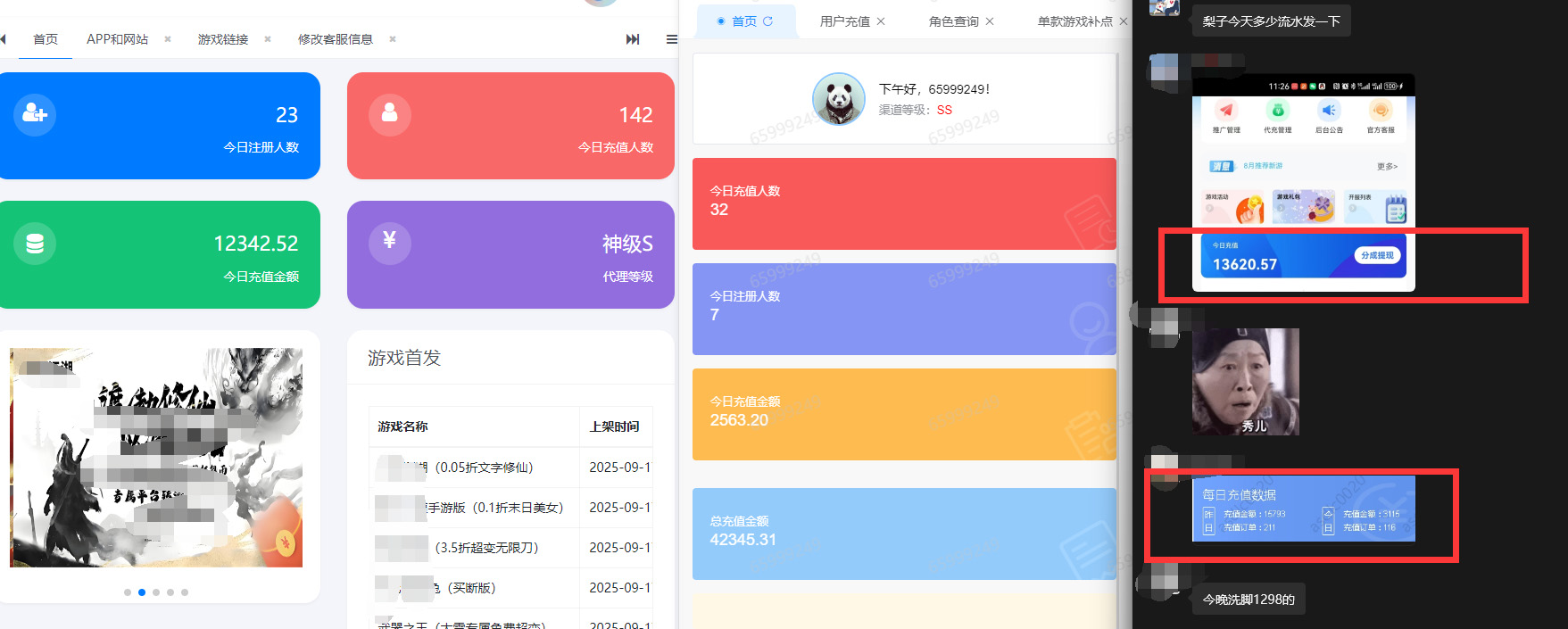1568x629 pixels.
Task: Tap 开服列表 tile in phone screenshot
Action: tap(1375, 207)
